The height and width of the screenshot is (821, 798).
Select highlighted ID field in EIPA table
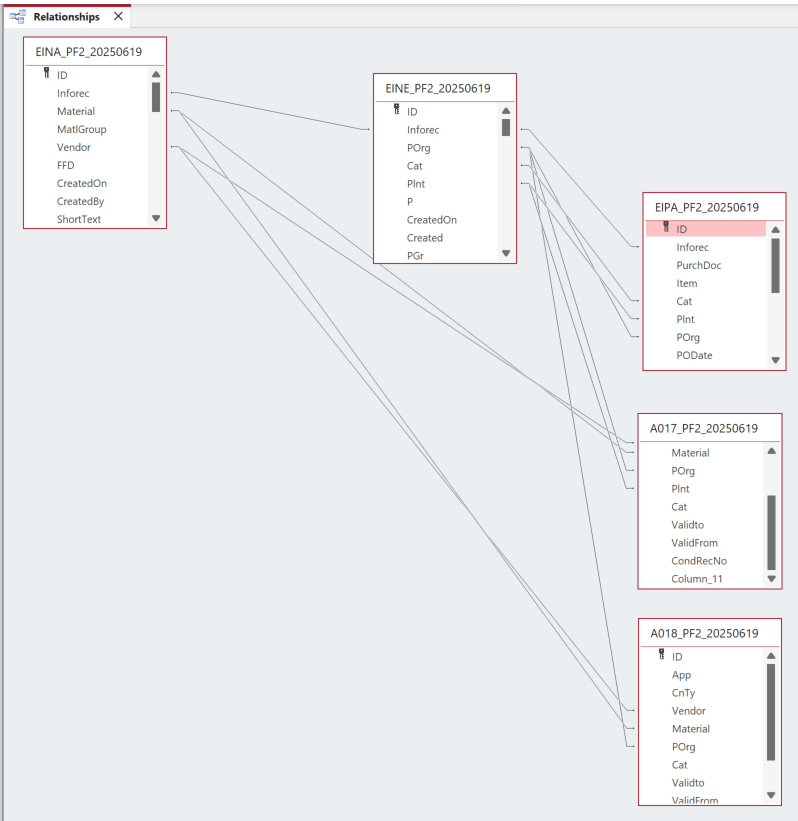[x=705, y=229]
